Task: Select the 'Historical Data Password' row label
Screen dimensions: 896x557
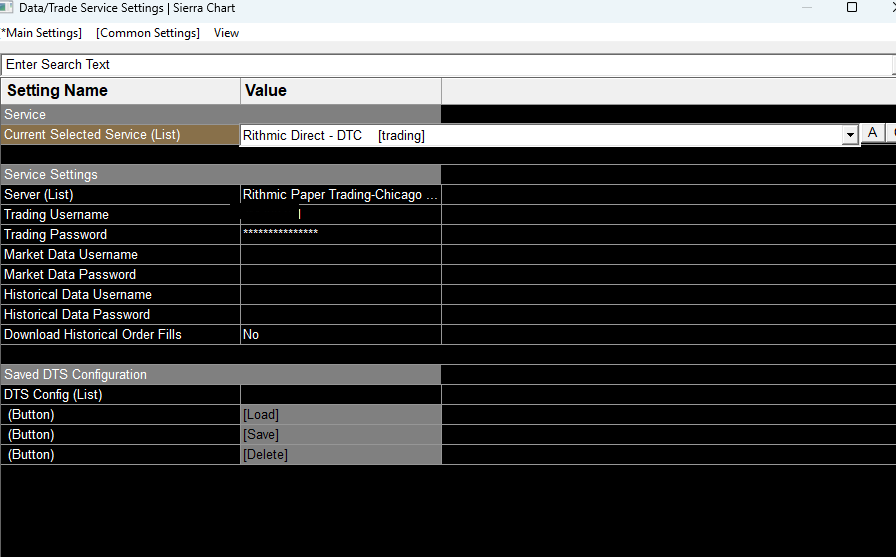Action: point(77,315)
